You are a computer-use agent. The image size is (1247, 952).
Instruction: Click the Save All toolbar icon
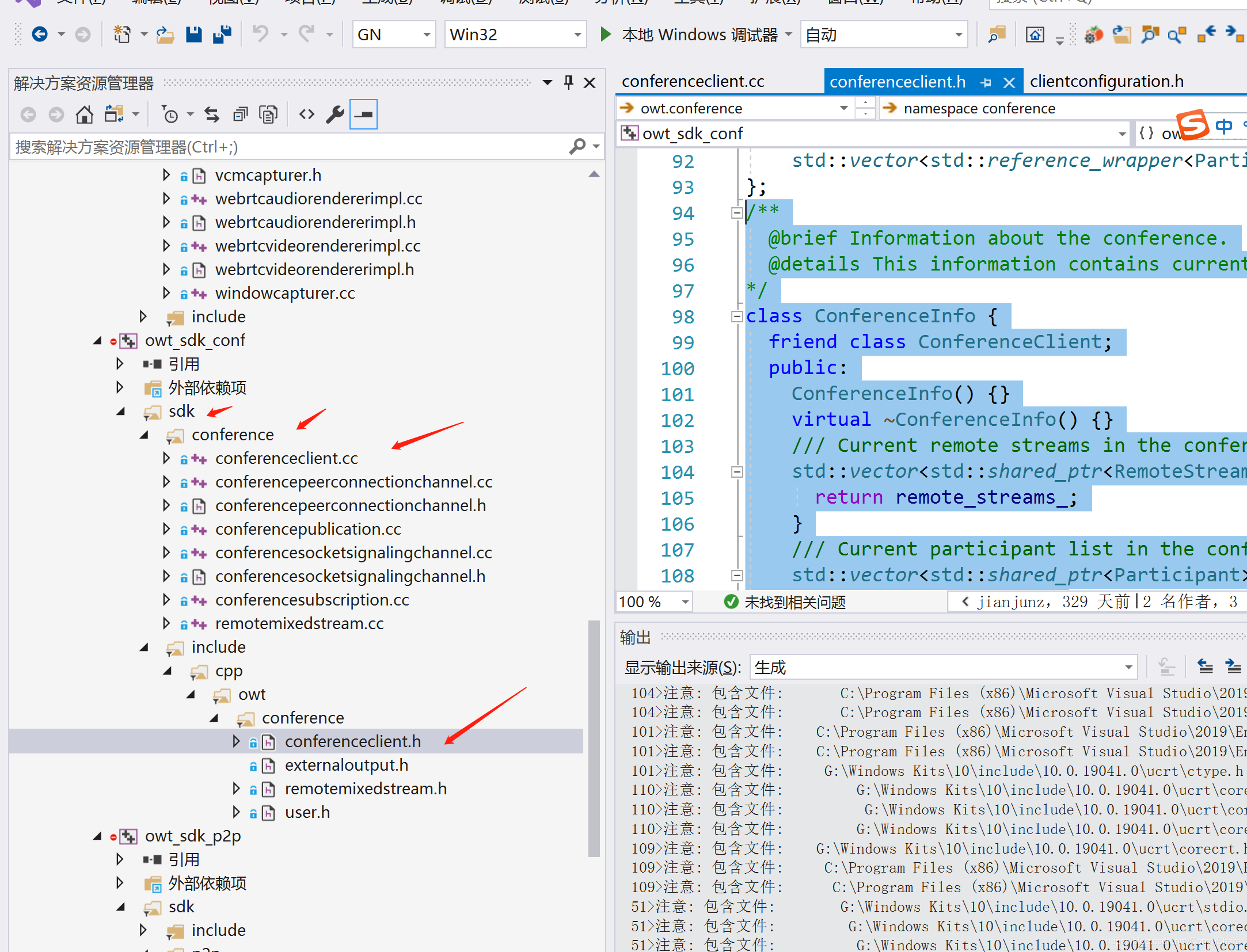222,35
